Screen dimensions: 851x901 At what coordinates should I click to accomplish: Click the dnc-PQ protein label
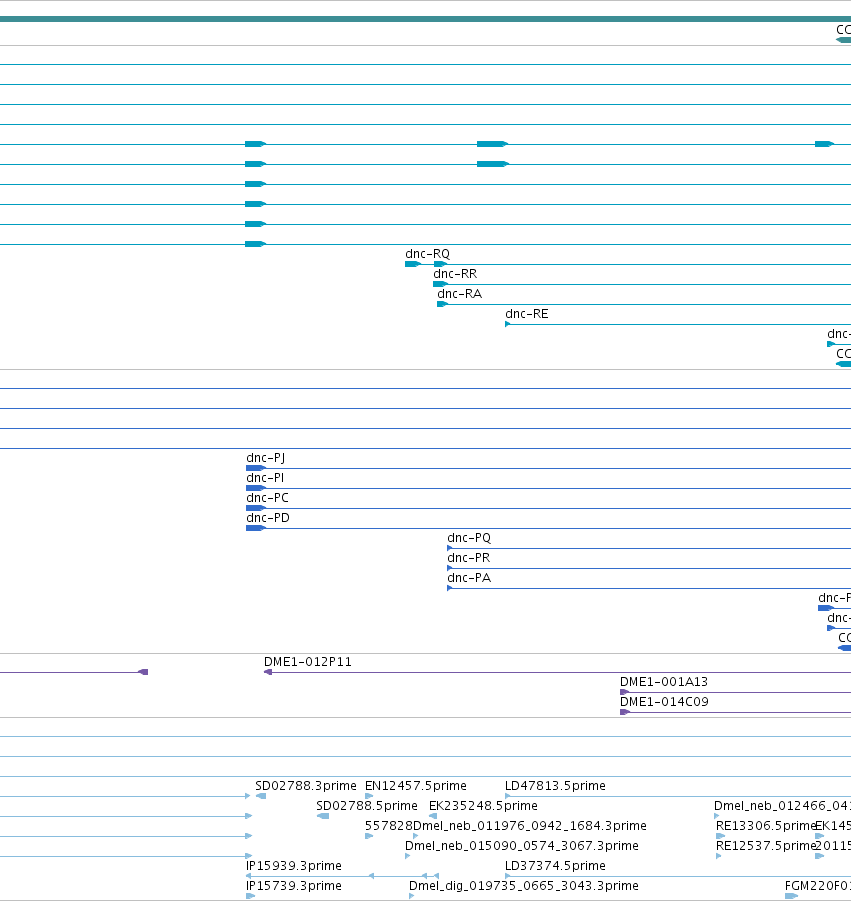pos(469,538)
